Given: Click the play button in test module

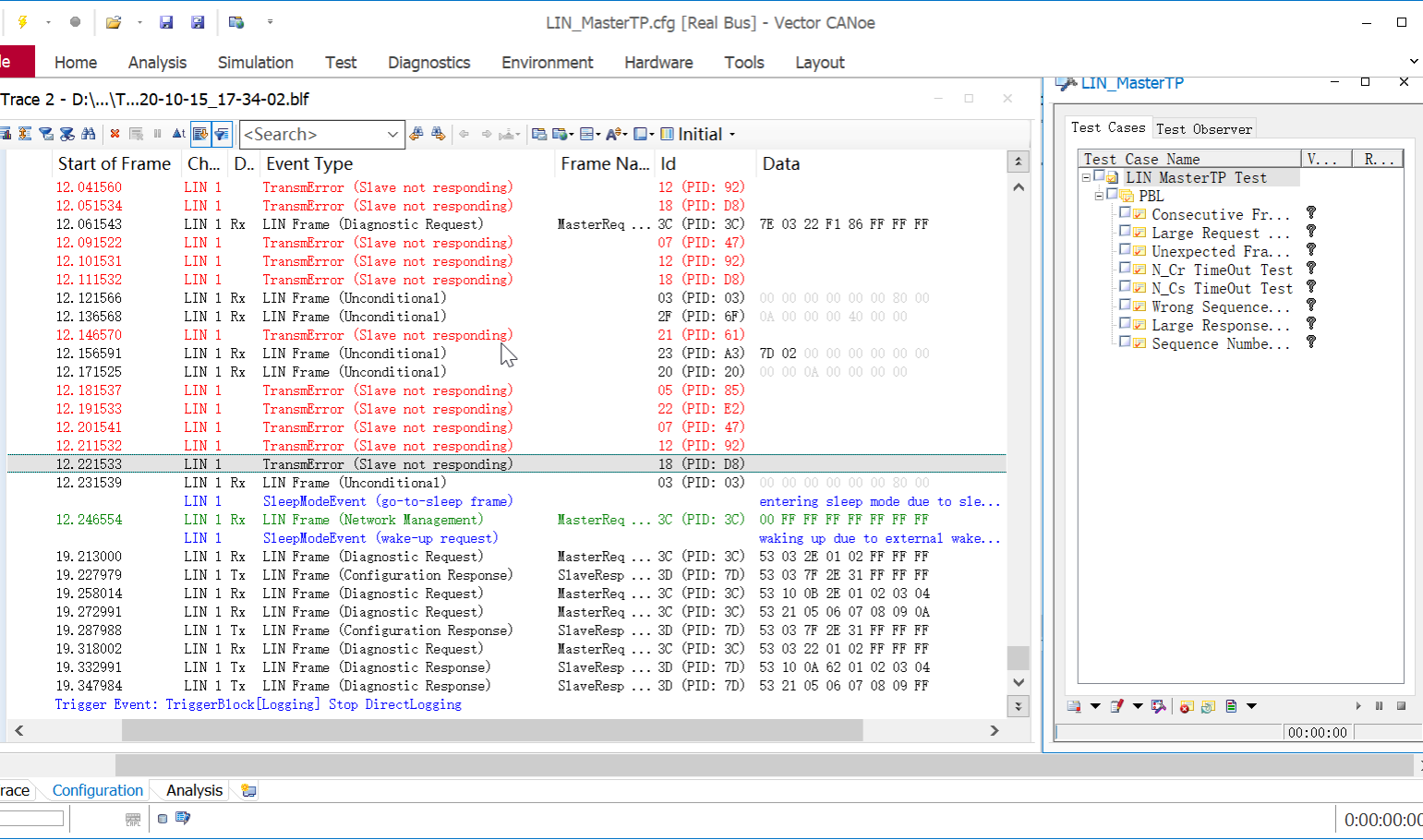Looking at the screenshot, I should click(1358, 706).
